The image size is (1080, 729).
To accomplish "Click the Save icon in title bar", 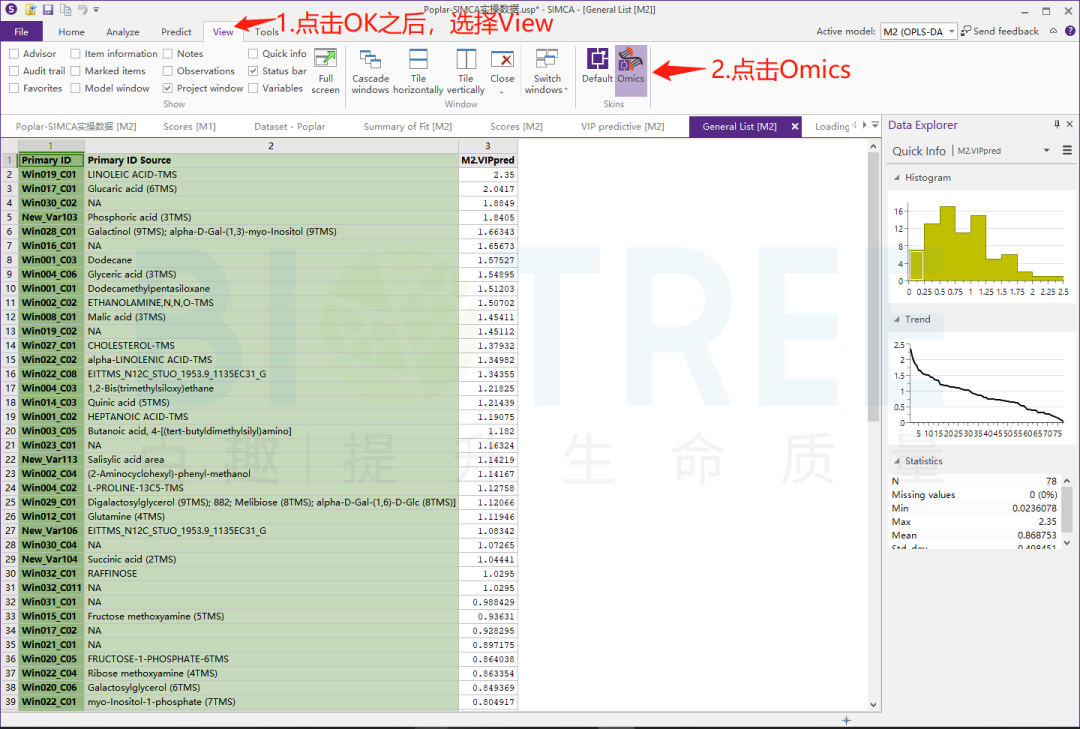I will (48, 10).
